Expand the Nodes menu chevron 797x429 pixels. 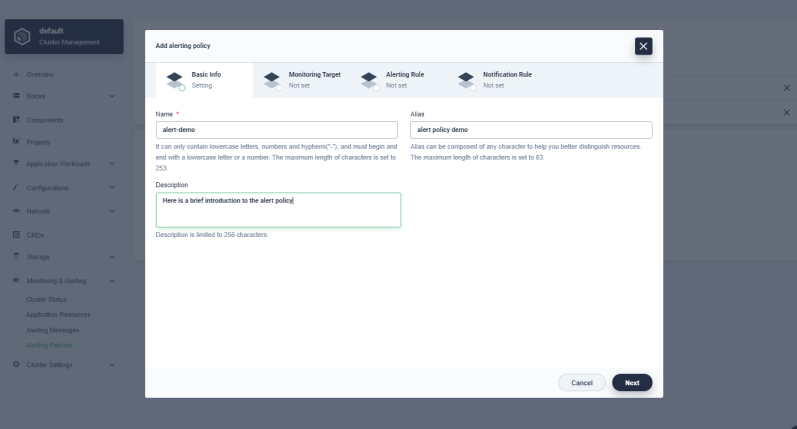pyautogui.click(x=112, y=96)
